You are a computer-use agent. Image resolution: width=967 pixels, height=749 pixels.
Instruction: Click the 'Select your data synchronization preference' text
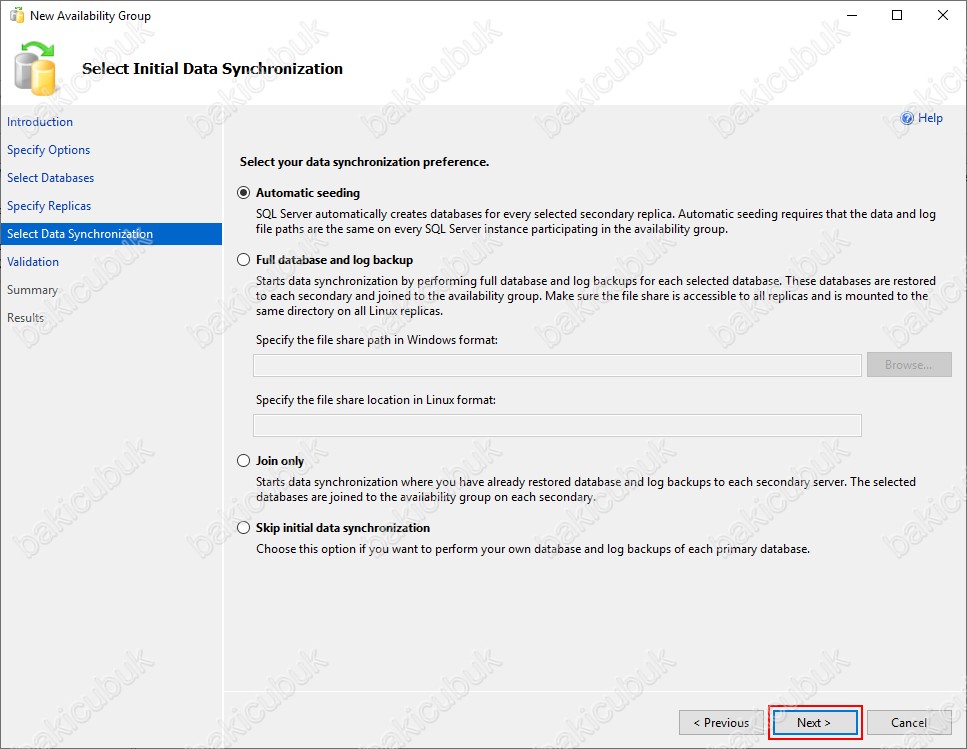364,162
